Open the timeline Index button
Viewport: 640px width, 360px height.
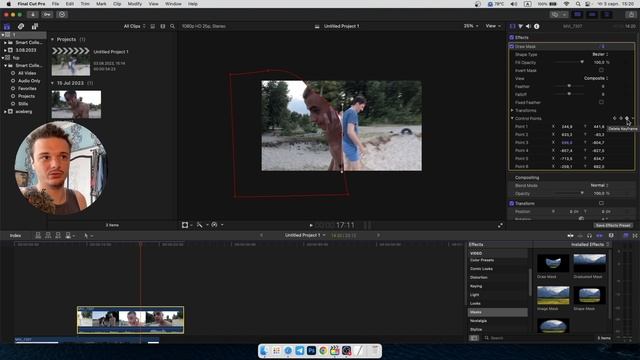click(x=15, y=236)
